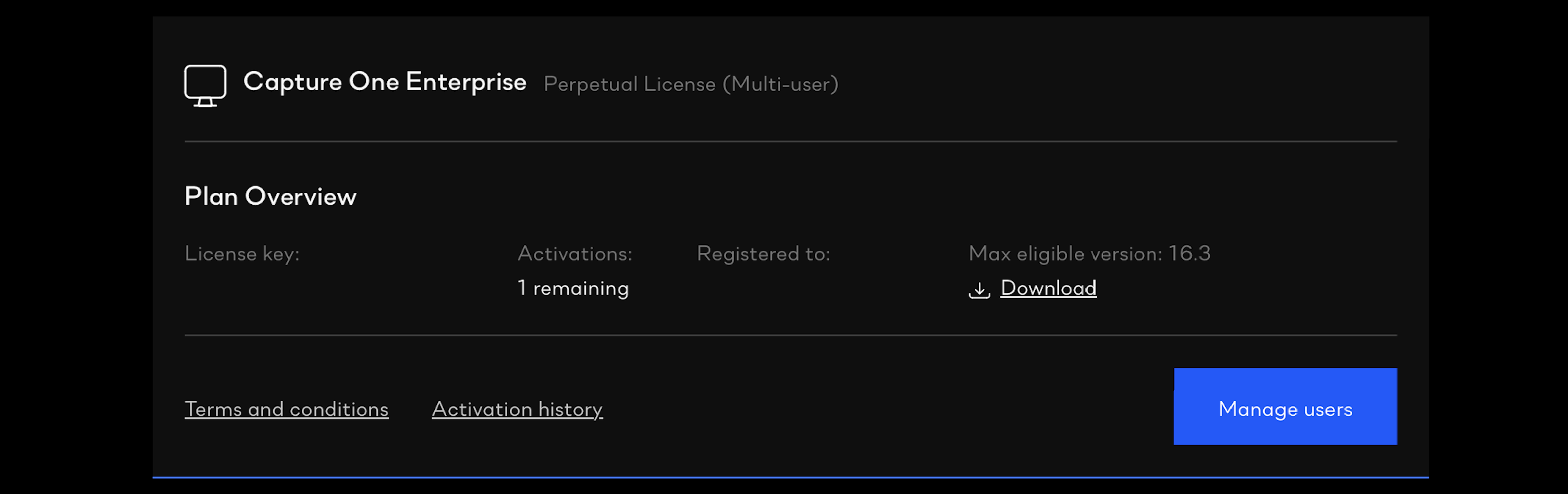Click the divider line above Terms and conditions

point(790,335)
